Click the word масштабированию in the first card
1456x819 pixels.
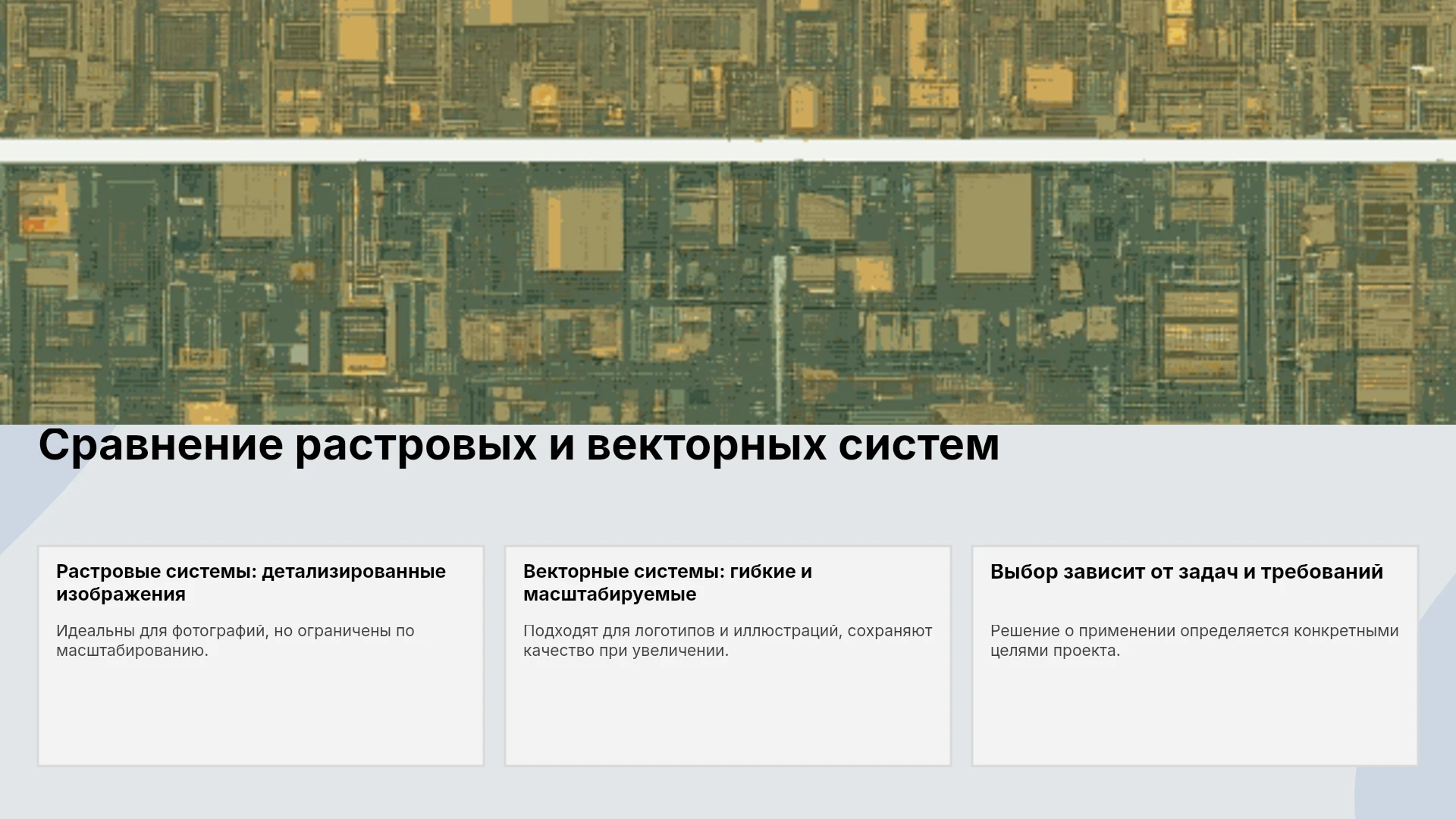tap(132, 651)
